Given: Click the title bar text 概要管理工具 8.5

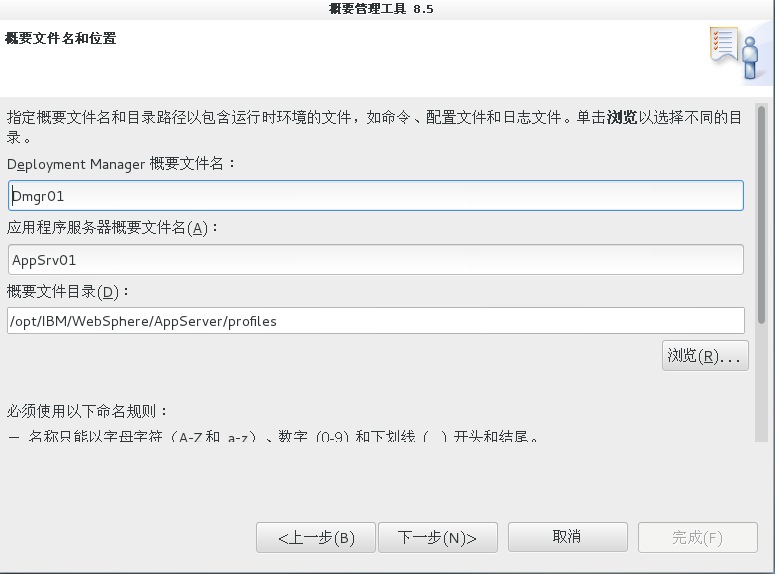Looking at the screenshot, I should (x=381, y=9).
